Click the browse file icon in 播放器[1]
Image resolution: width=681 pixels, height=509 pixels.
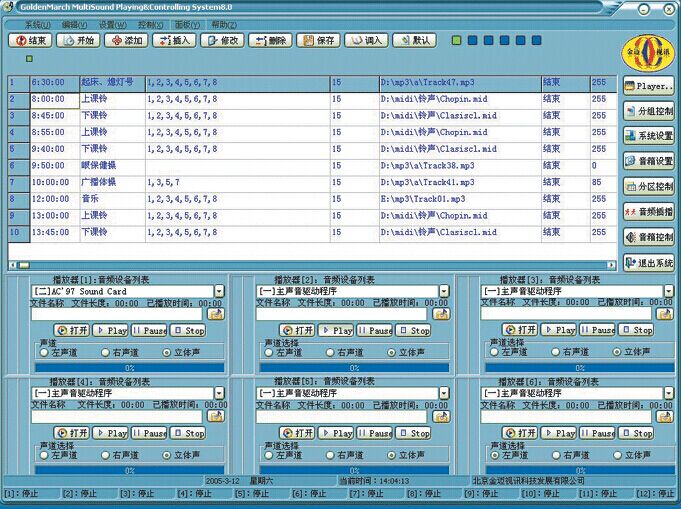point(216,314)
